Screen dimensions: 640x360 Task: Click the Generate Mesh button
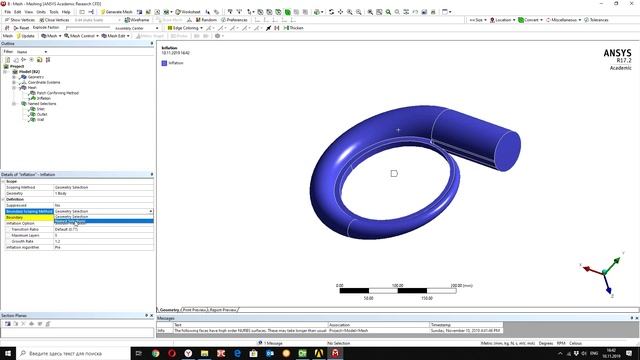(x=116, y=12)
